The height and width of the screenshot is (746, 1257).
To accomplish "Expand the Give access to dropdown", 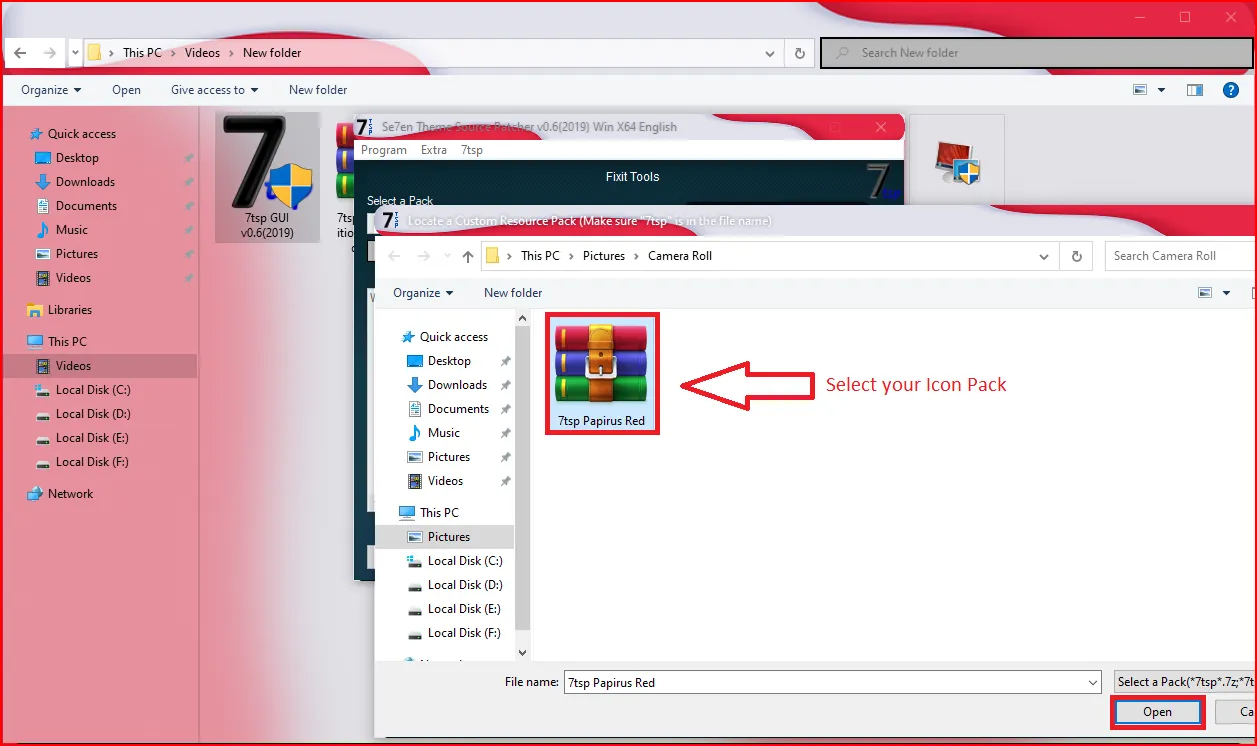I will tap(214, 90).
